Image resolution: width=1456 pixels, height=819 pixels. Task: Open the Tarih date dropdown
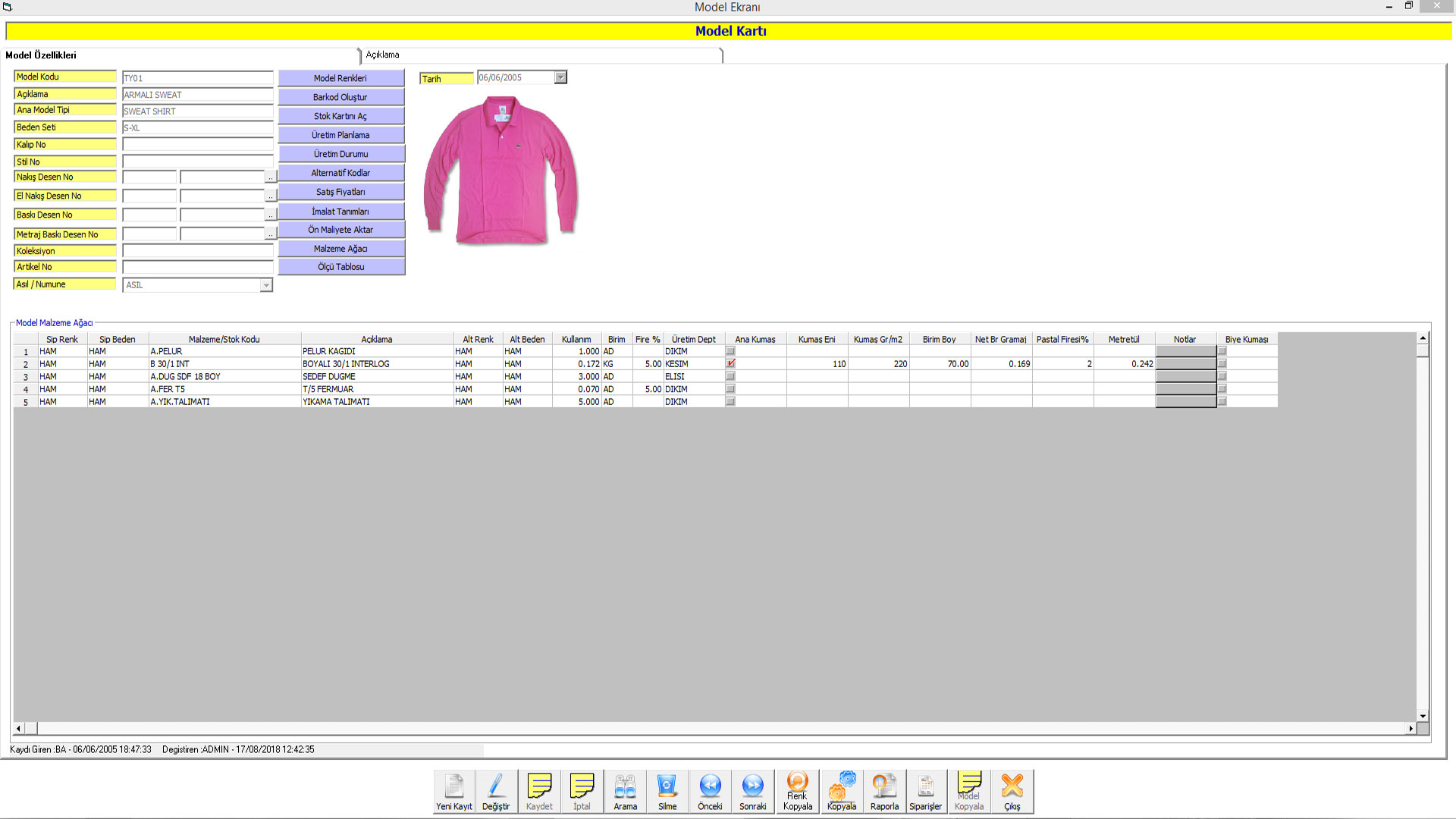point(560,77)
